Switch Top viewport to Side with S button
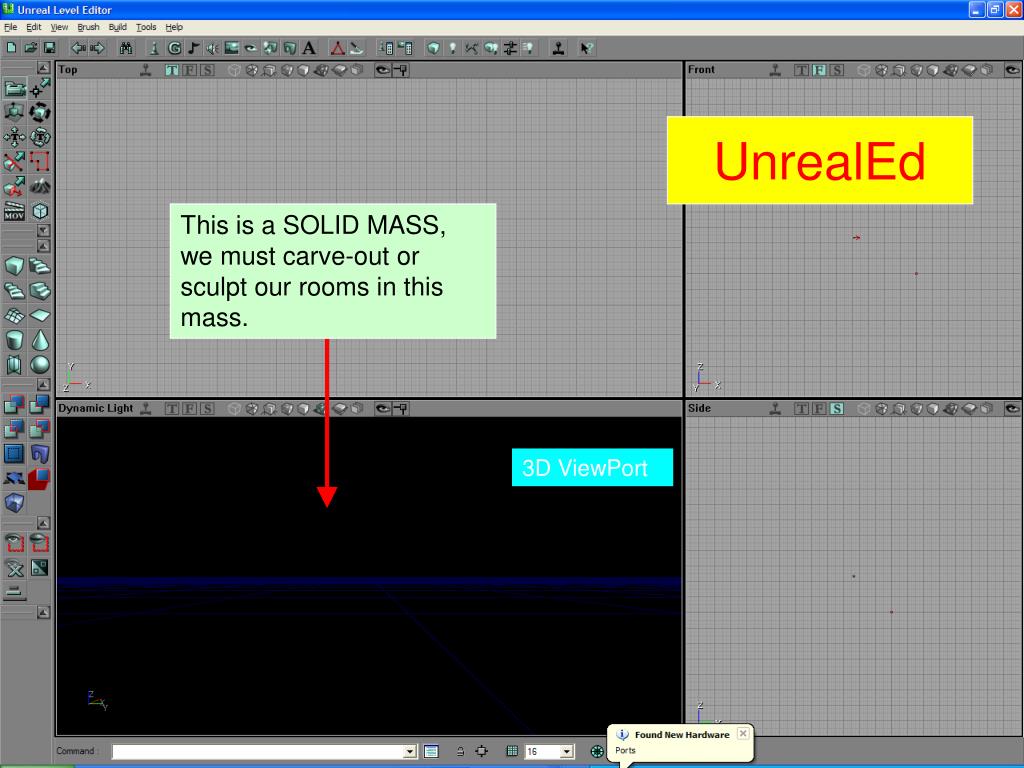The image size is (1024, 768). (x=207, y=70)
